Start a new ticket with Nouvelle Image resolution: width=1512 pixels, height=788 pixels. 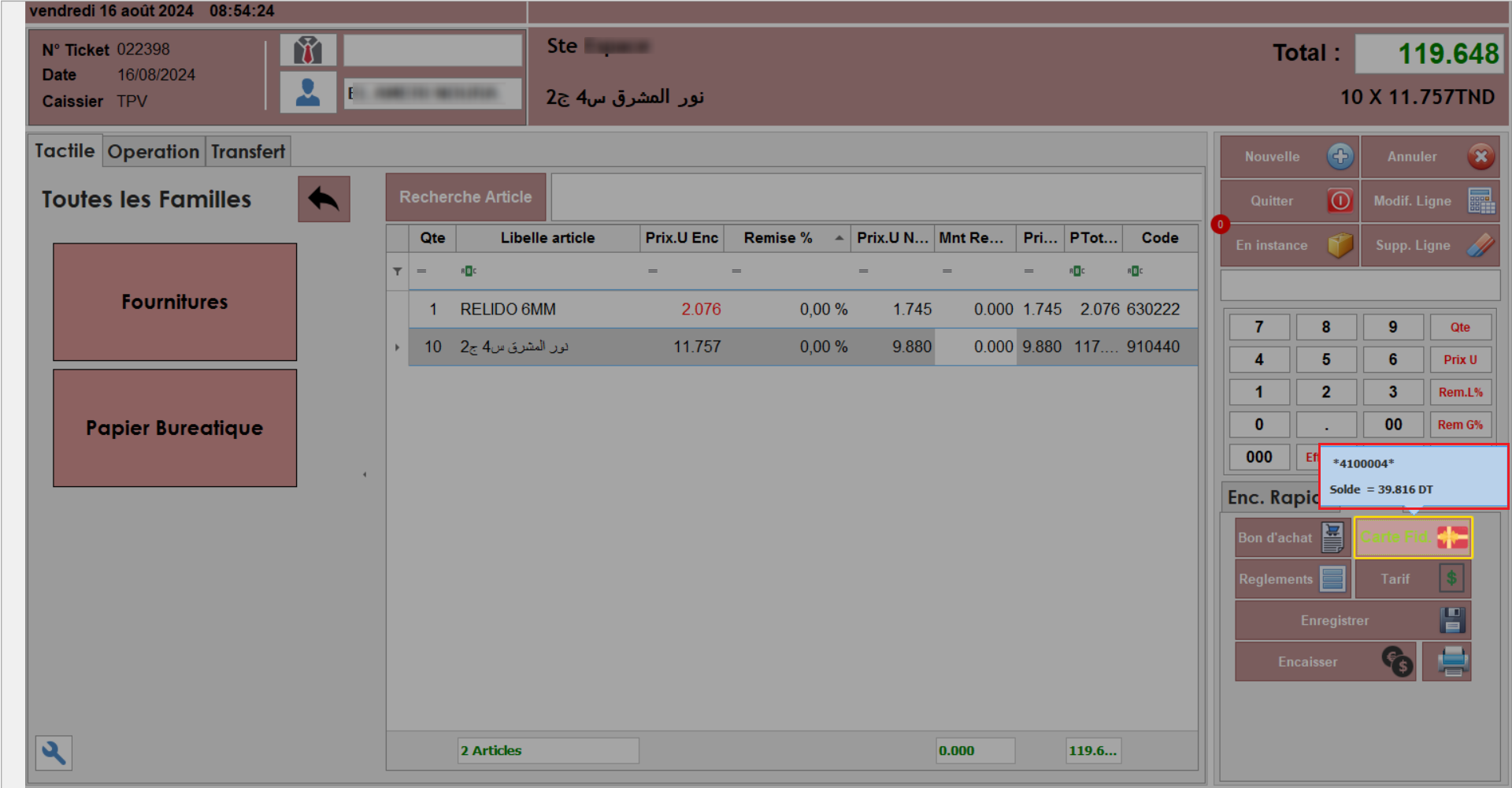1289,156
